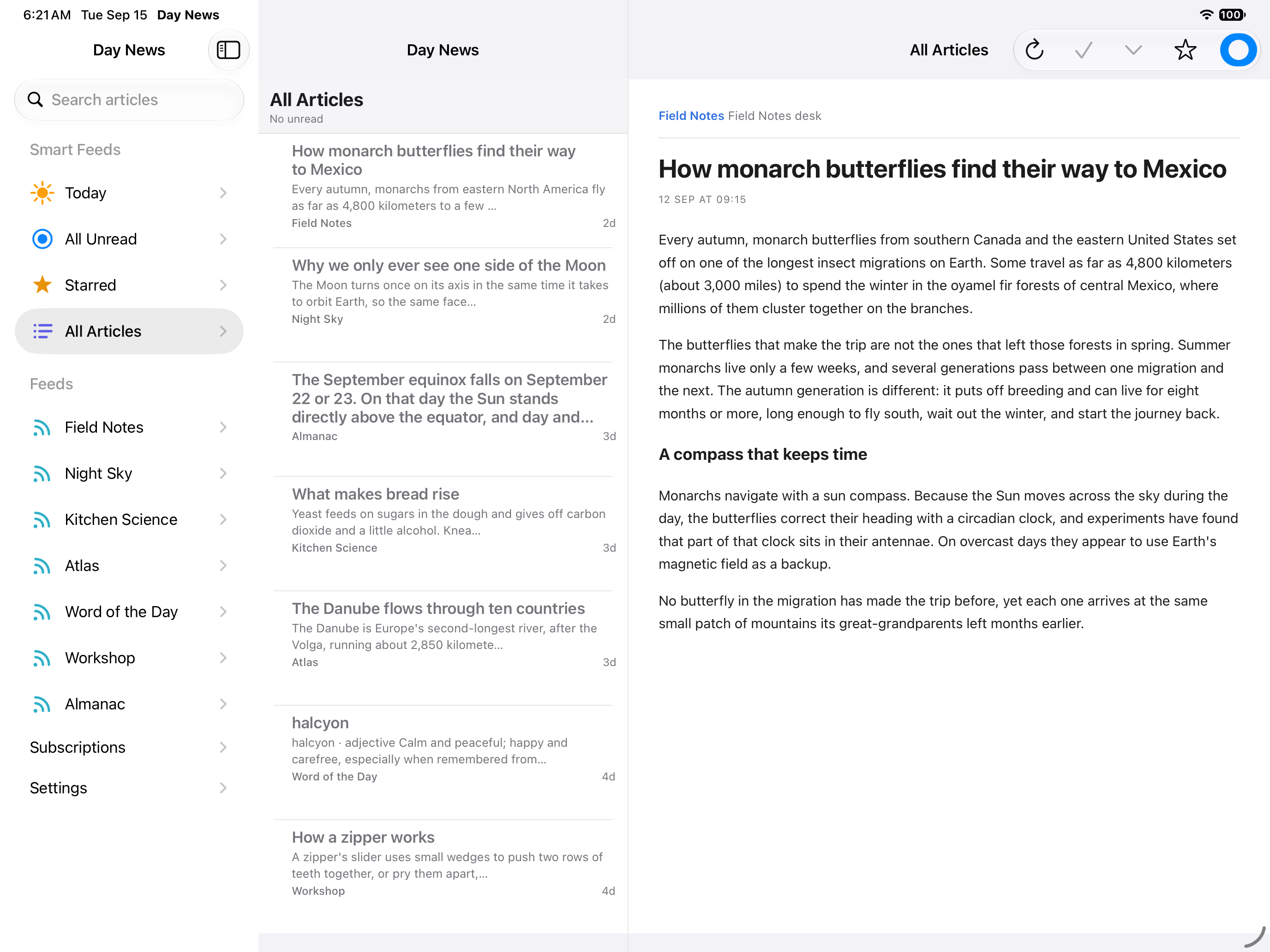
Task: Click the battery indicator in status bar
Action: (x=1232, y=15)
